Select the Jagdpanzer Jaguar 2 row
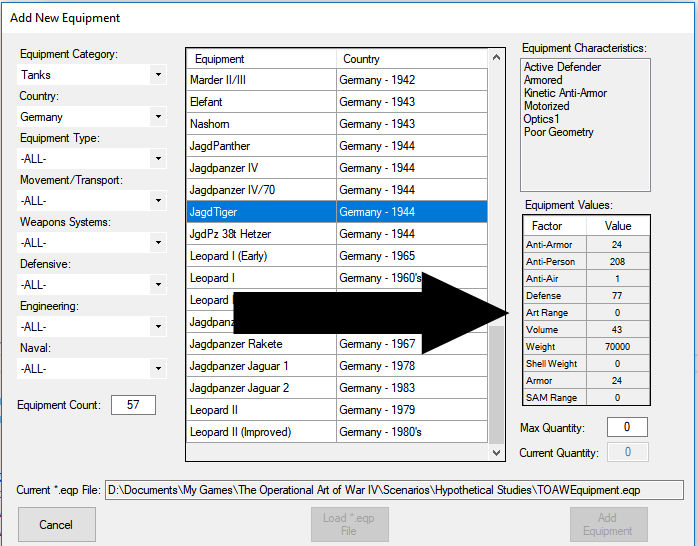698x546 pixels. point(337,388)
